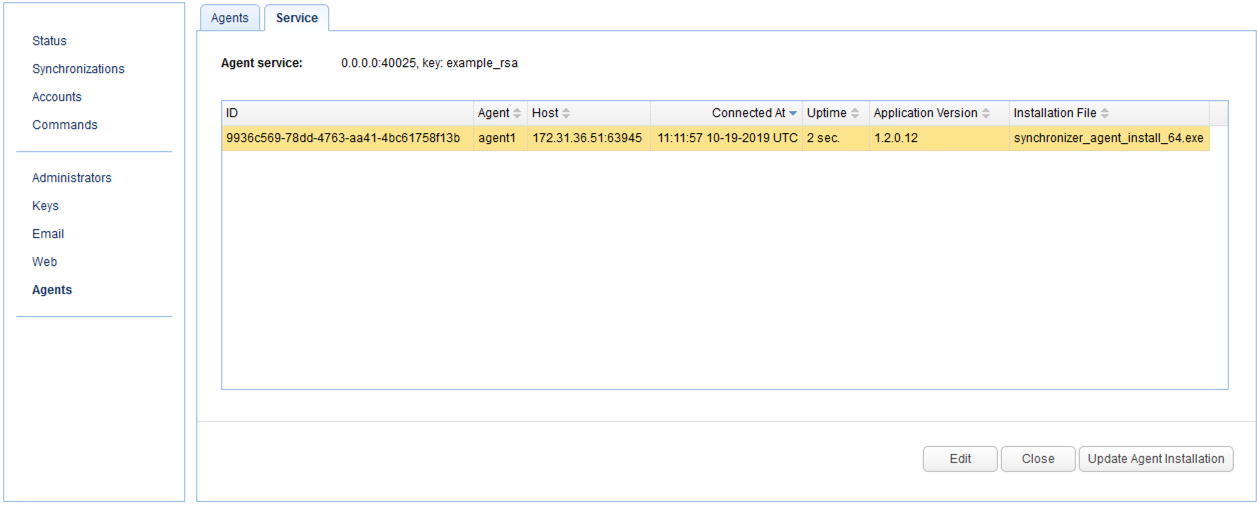Click the ID column header
This screenshot has width=1257, height=506.
point(346,114)
